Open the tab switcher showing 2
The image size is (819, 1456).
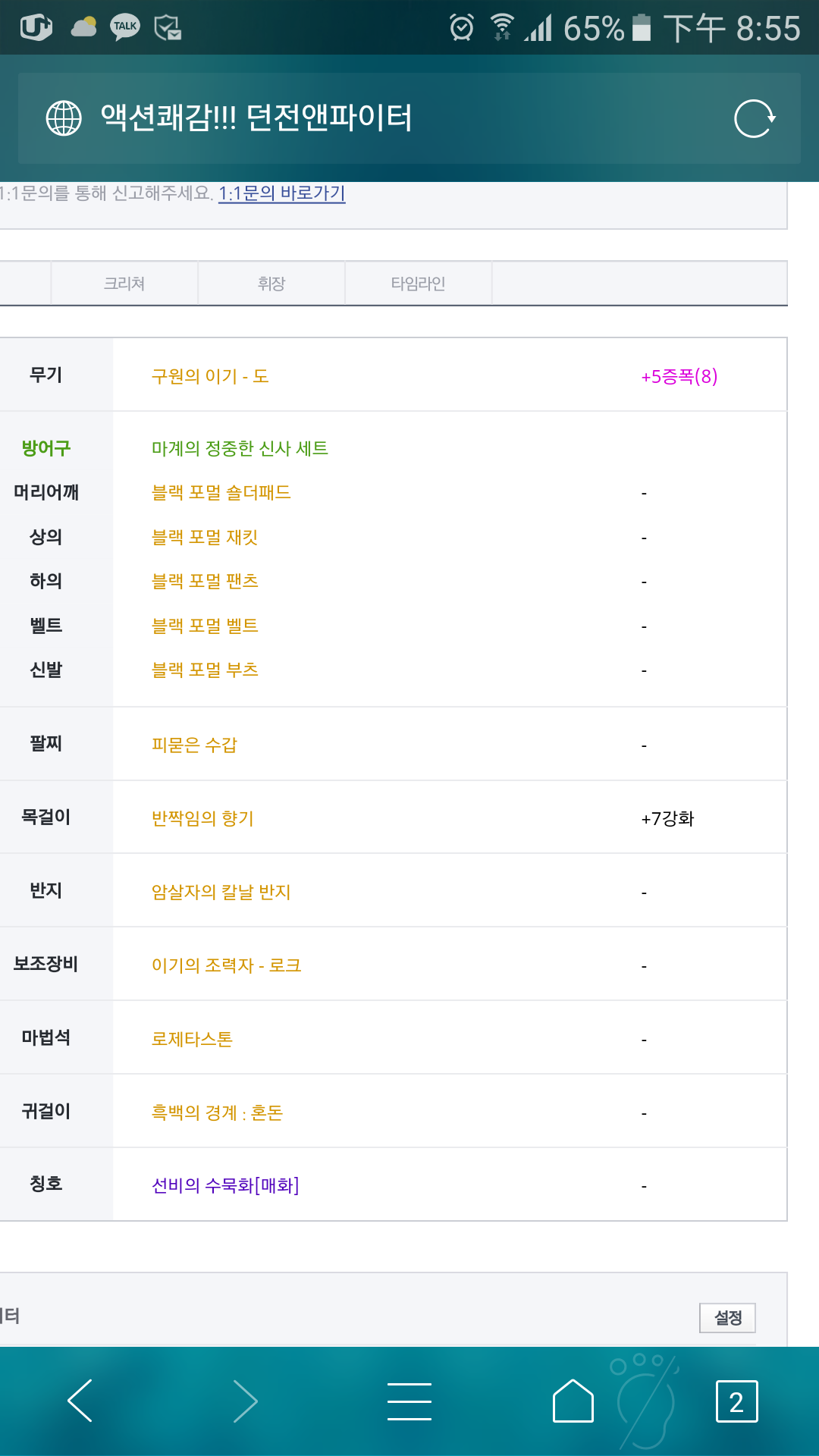pos(736,1401)
